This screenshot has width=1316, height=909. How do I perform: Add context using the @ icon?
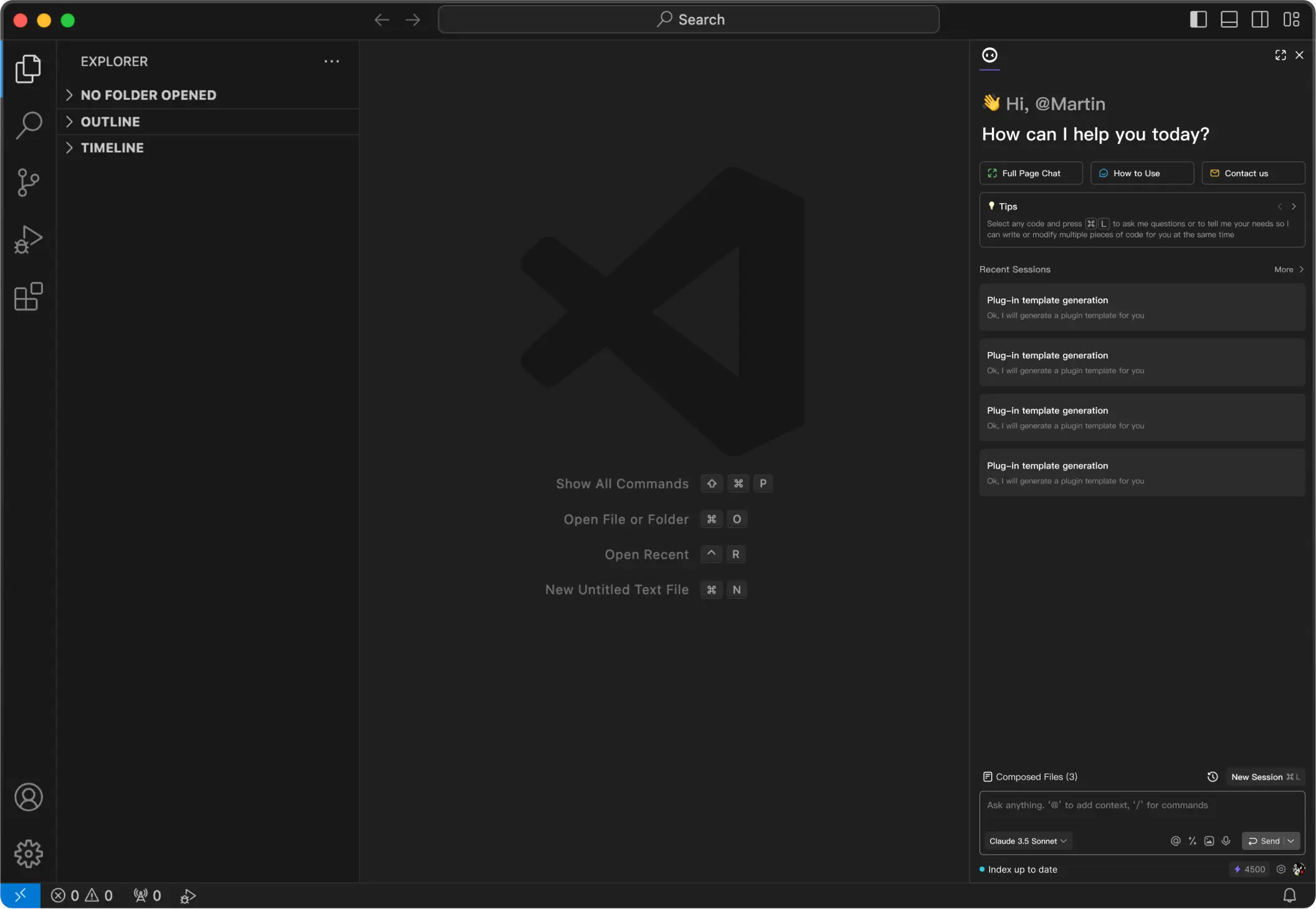pyautogui.click(x=1175, y=840)
